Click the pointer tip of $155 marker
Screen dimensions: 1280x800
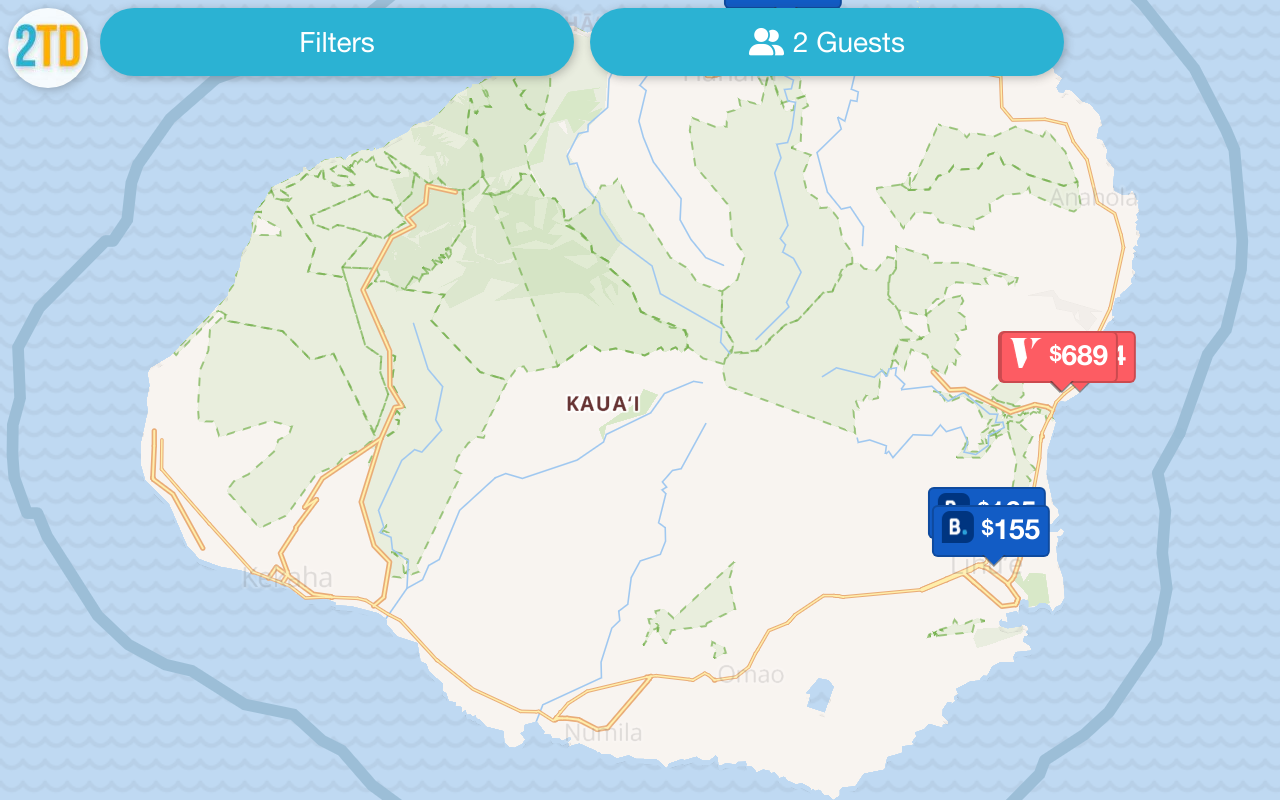[992, 561]
